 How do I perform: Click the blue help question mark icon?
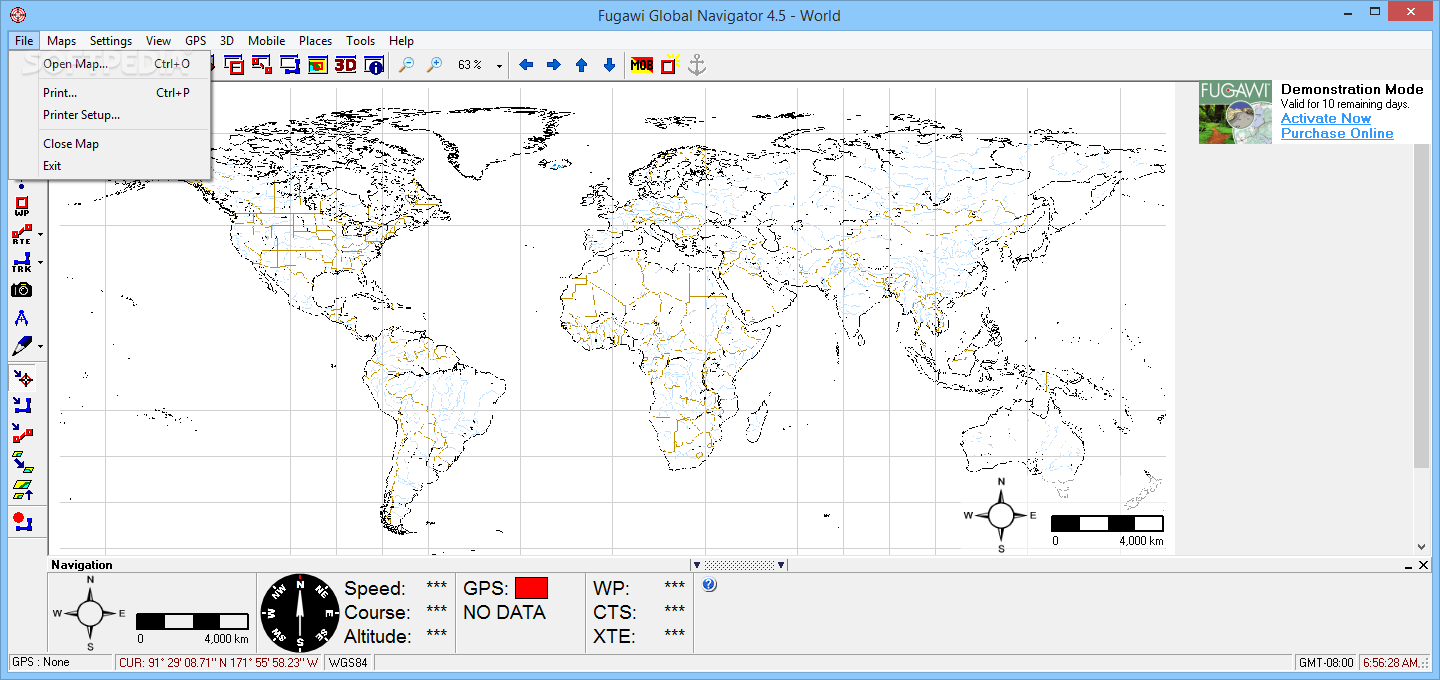(709, 584)
